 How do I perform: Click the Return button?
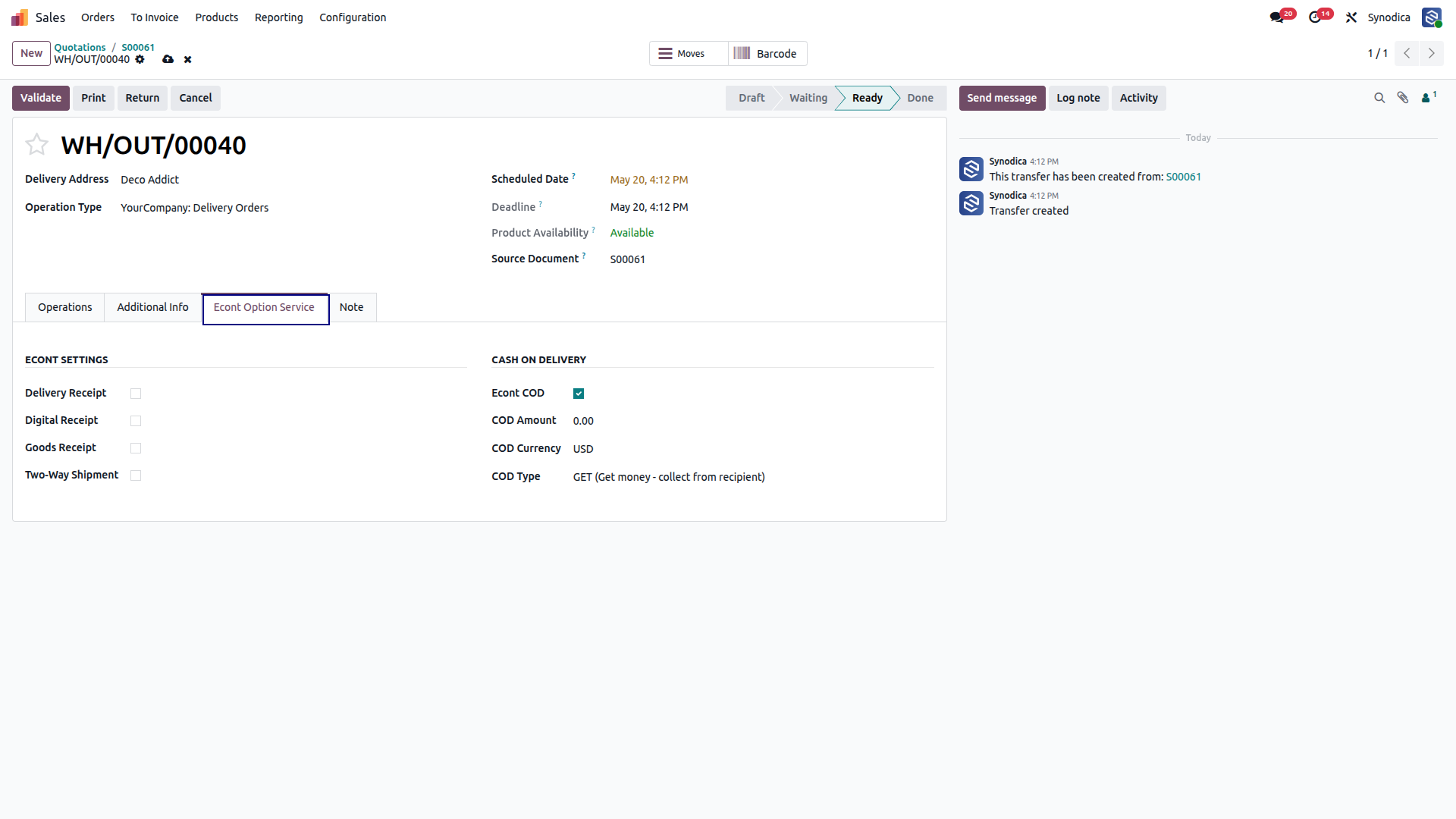tap(143, 98)
